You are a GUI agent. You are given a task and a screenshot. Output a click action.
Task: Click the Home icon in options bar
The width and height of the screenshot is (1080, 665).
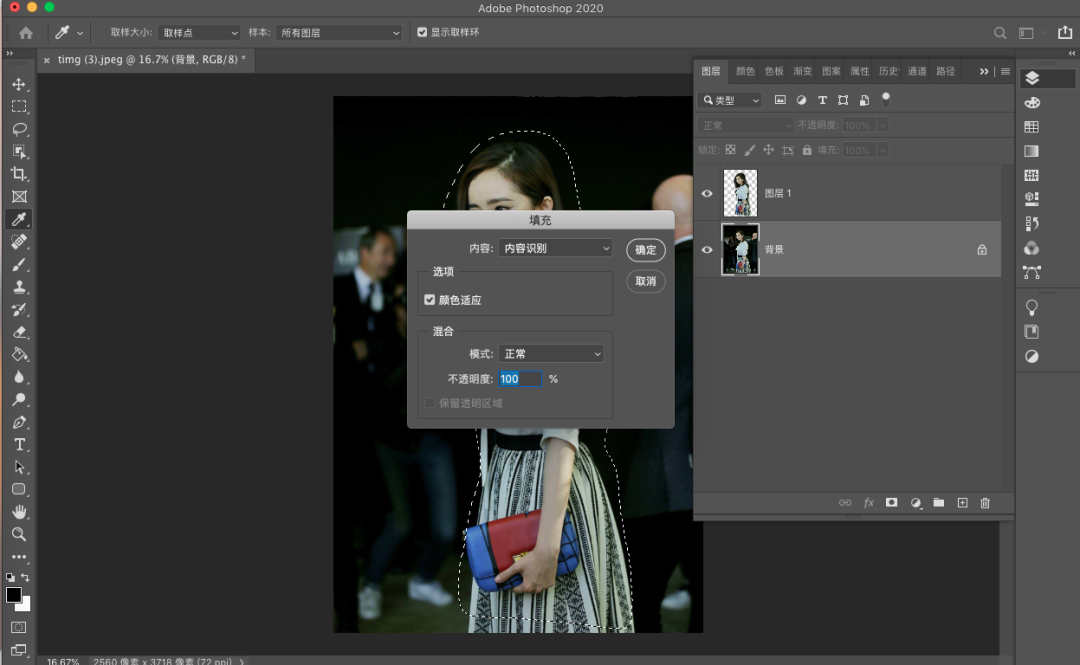[26, 32]
